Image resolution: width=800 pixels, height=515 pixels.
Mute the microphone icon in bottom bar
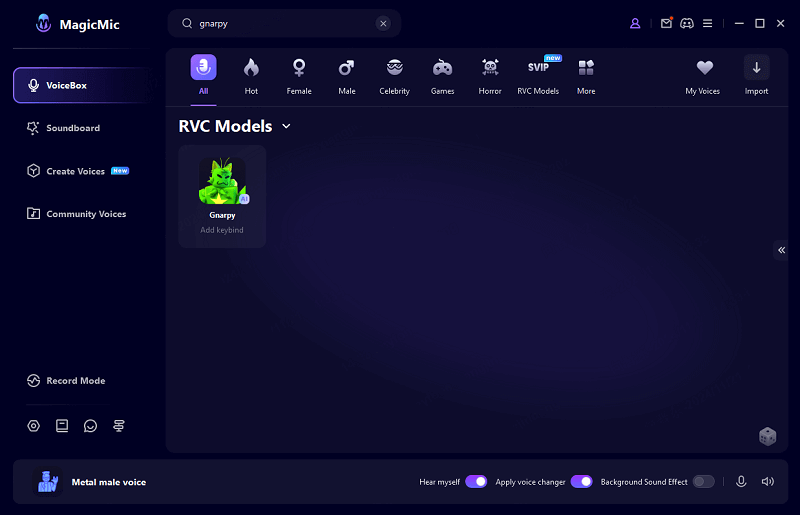tap(741, 481)
